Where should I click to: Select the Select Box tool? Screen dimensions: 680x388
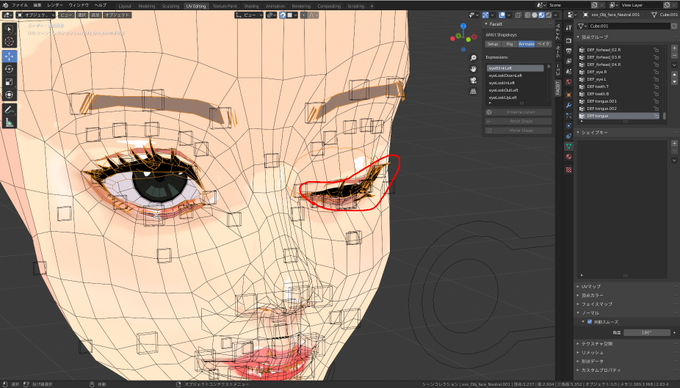pos(9,29)
